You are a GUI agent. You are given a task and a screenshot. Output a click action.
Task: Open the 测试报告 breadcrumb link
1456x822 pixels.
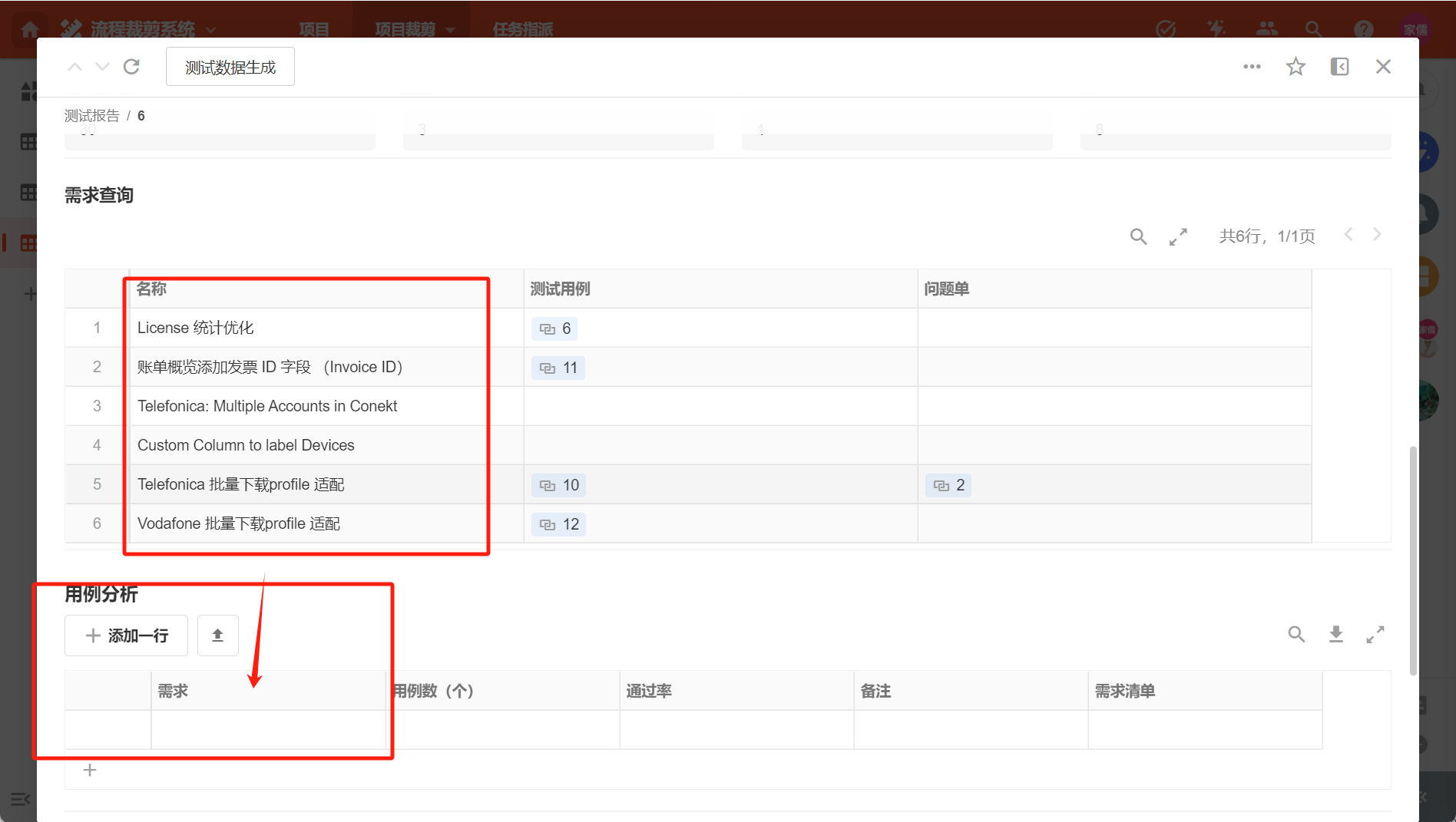point(91,116)
